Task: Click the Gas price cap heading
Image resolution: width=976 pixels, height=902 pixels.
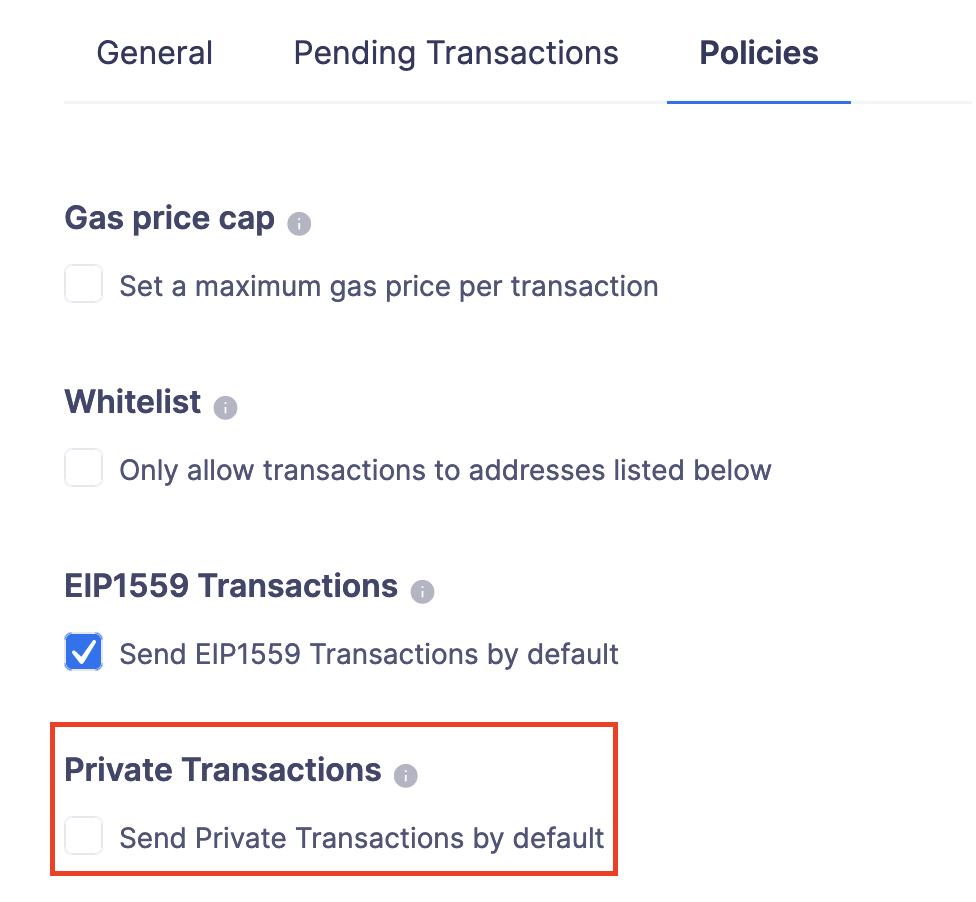Action: point(168,218)
